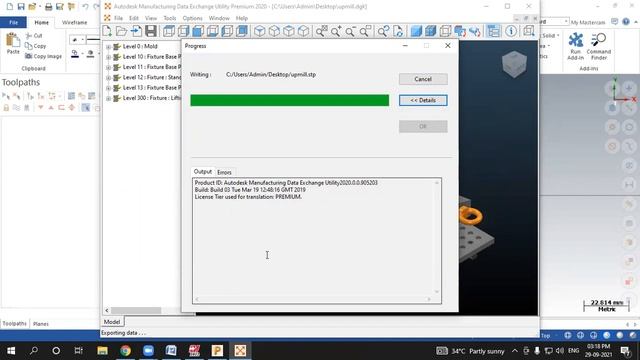
Task: Expand the Level 11 : Fixture Base node
Action: (x=108, y=67)
